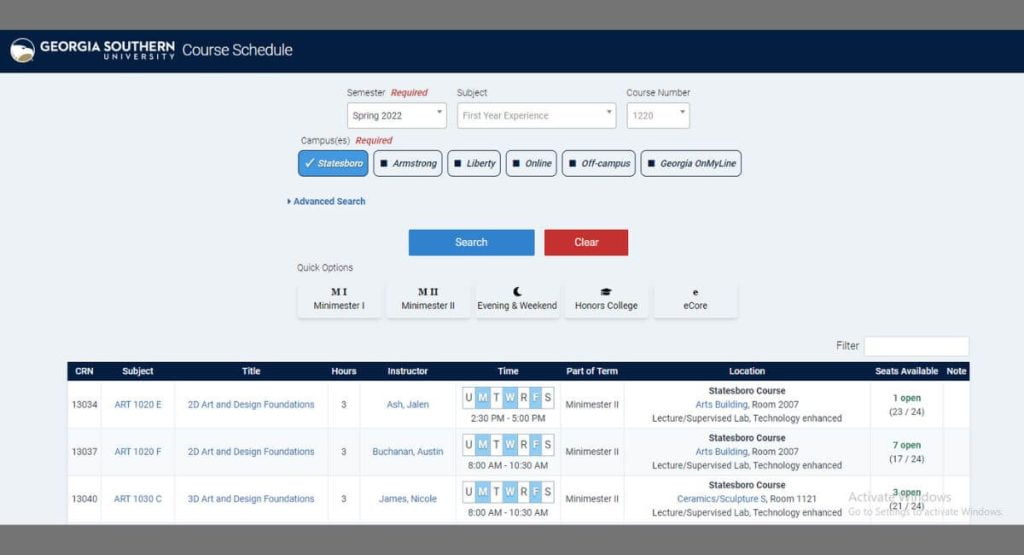Enable the Online campus option
This screenshot has width=1024, height=555.
pos(530,163)
